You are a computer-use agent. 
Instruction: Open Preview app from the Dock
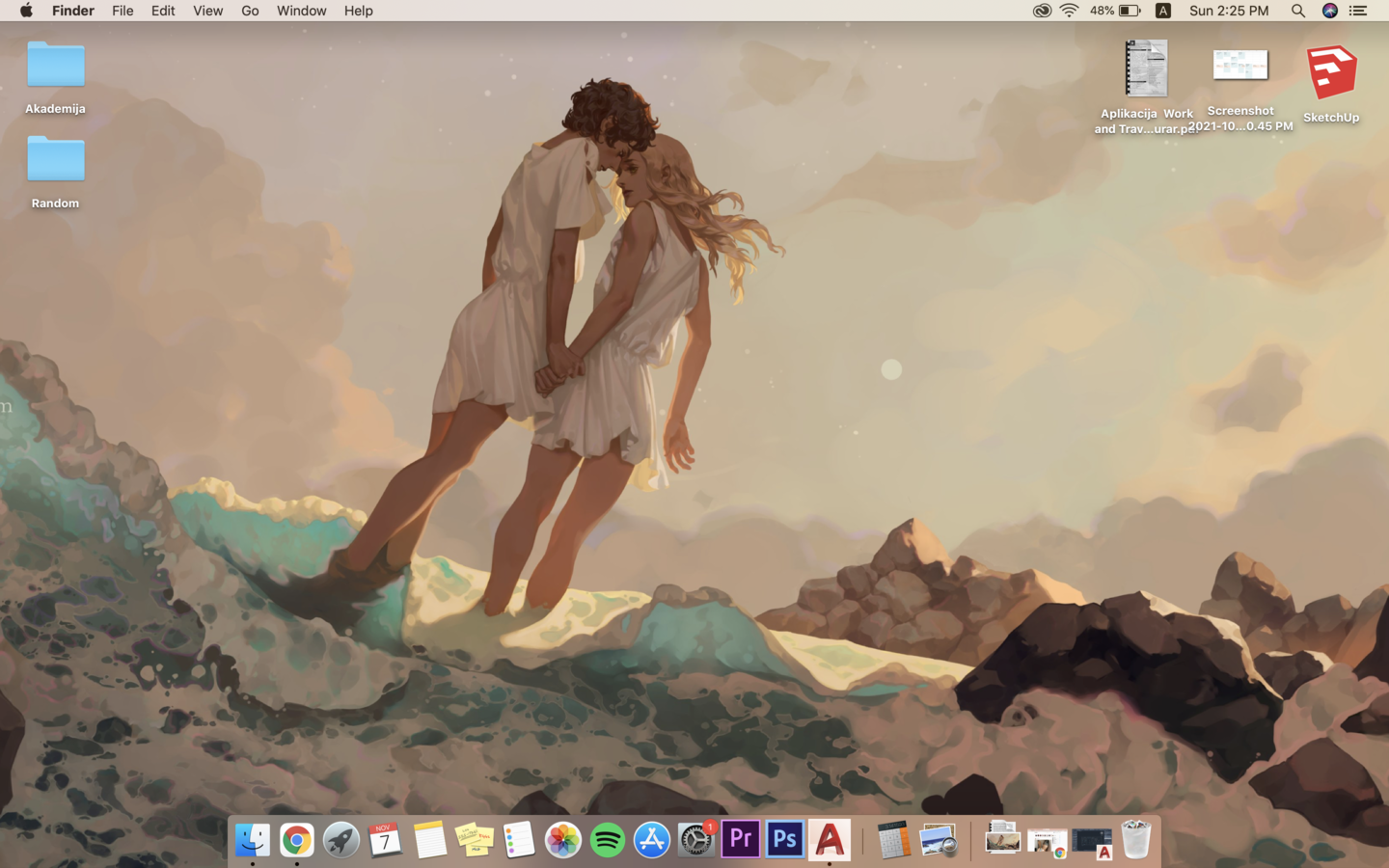(x=939, y=840)
